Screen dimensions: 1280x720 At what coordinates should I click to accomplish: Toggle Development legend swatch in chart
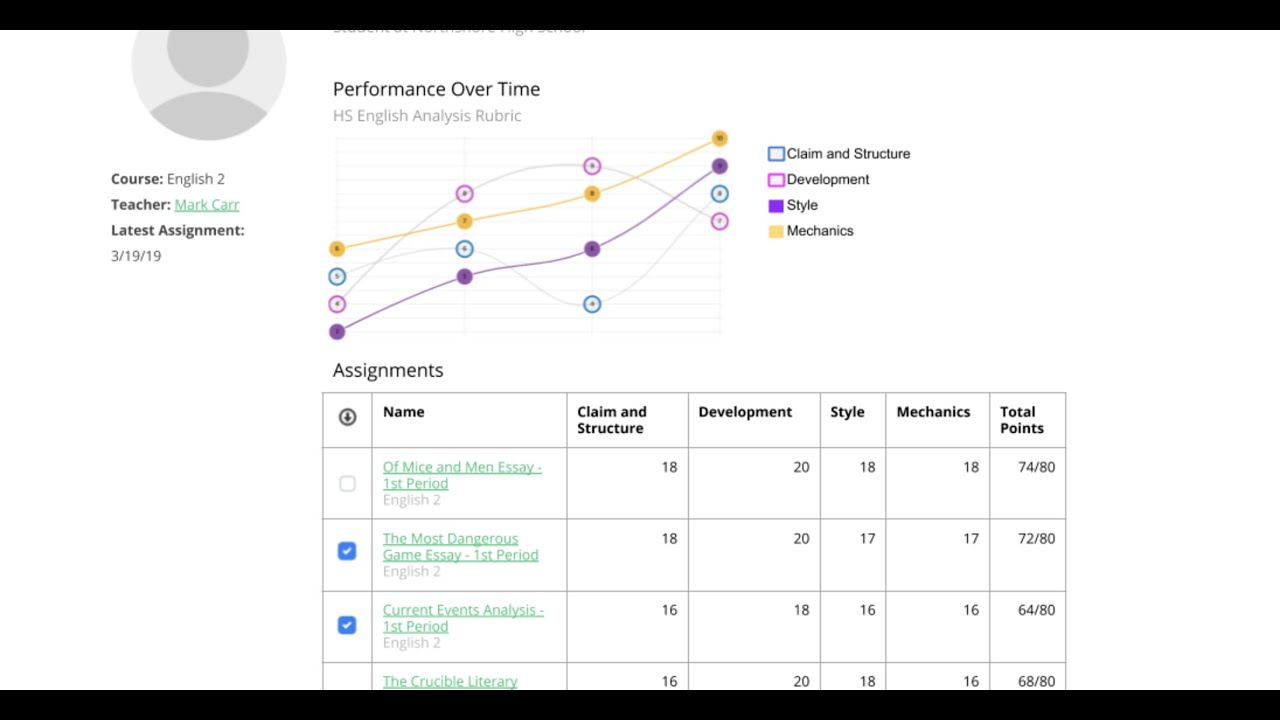[x=776, y=180]
